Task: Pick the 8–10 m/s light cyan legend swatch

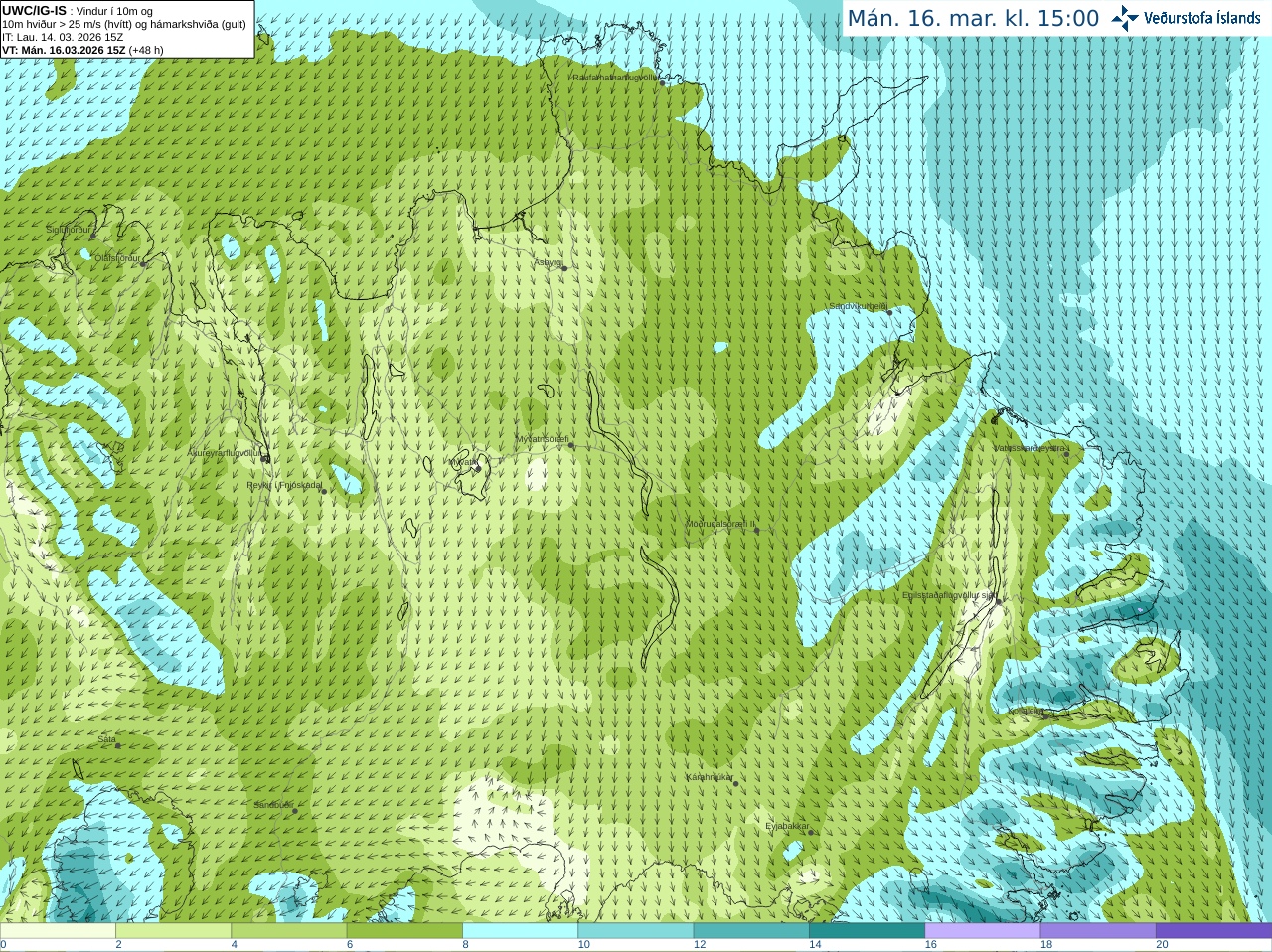Action: click(x=520, y=931)
